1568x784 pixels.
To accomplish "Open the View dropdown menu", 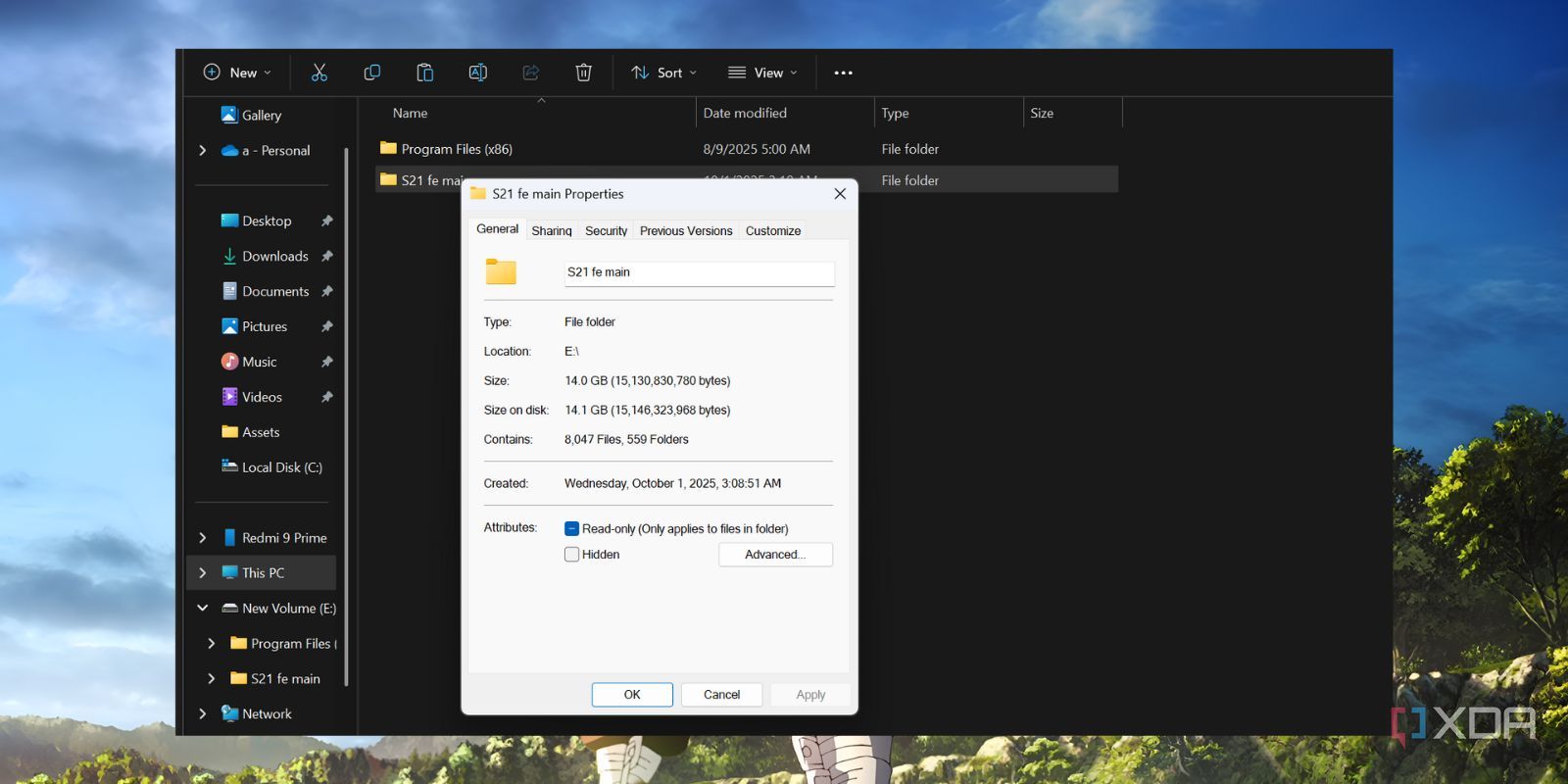I will pos(762,73).
